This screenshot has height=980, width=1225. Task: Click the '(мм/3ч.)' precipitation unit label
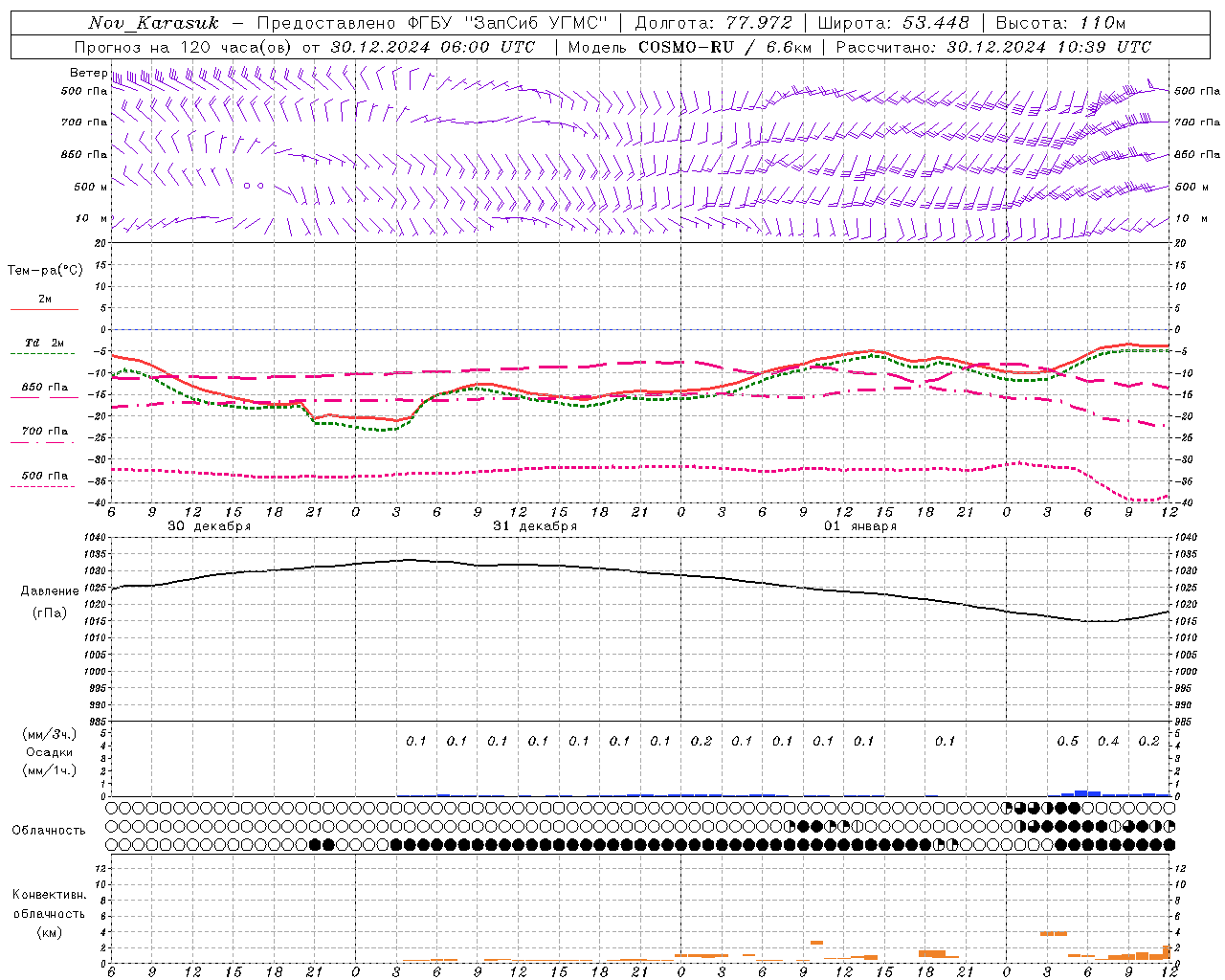pyautogui.click(x=50, y=734)
